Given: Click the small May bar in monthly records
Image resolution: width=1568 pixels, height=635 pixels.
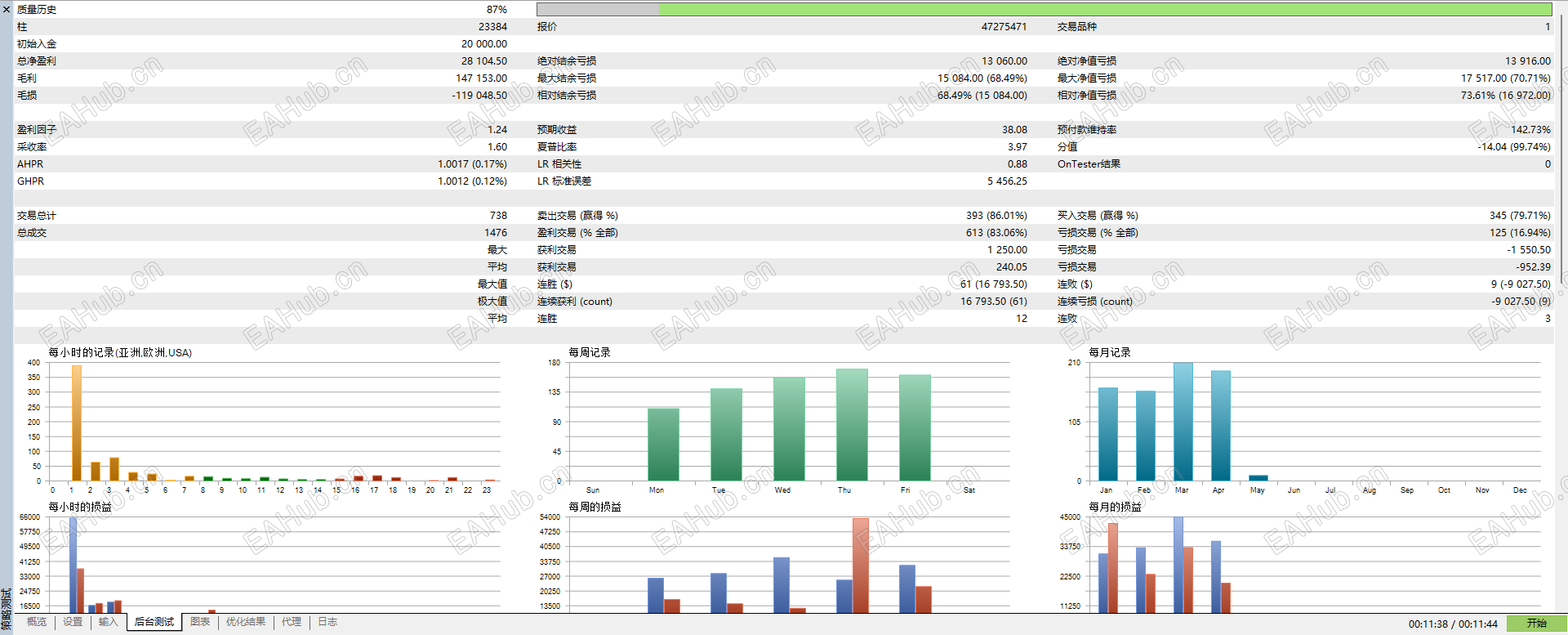Looking at the screenshot, I should pos(1258,478).
